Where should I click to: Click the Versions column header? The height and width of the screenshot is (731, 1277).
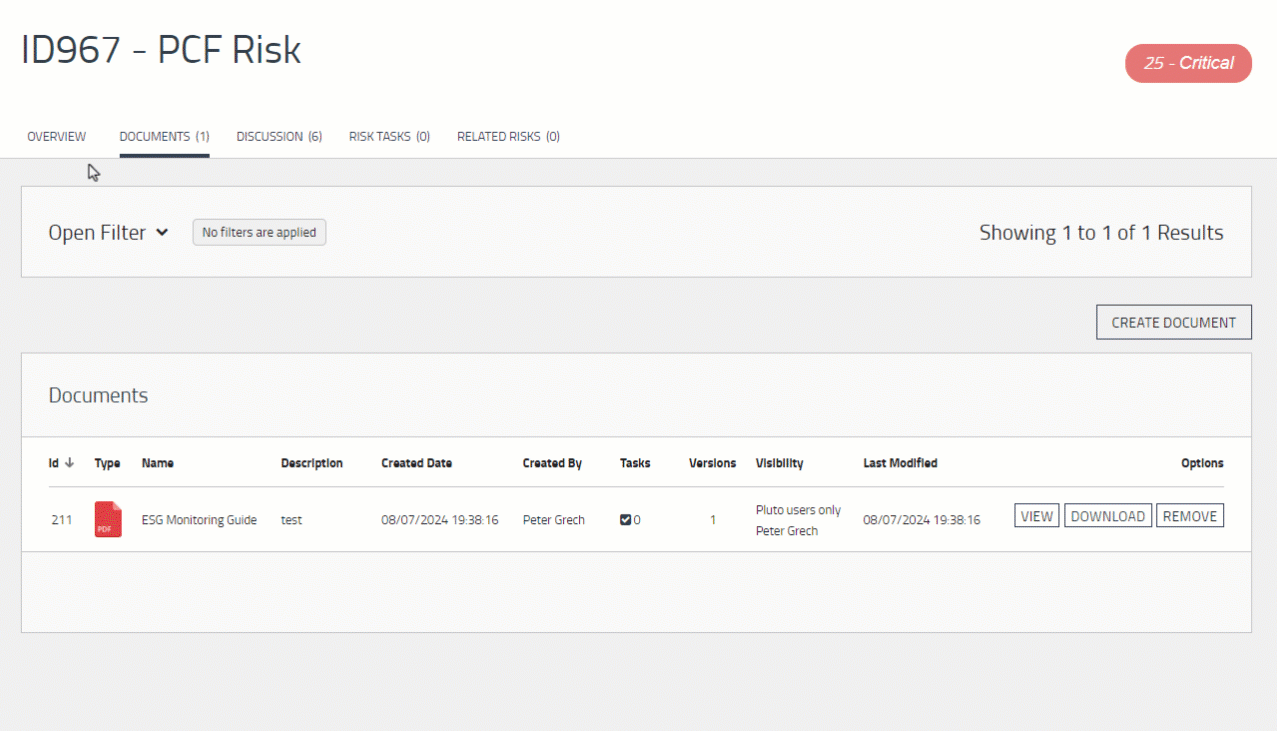click(713, 463)
